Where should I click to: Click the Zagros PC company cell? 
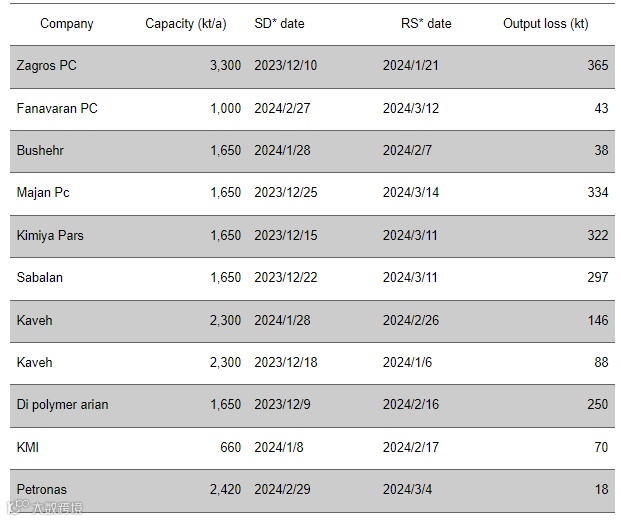click(46, 65)
